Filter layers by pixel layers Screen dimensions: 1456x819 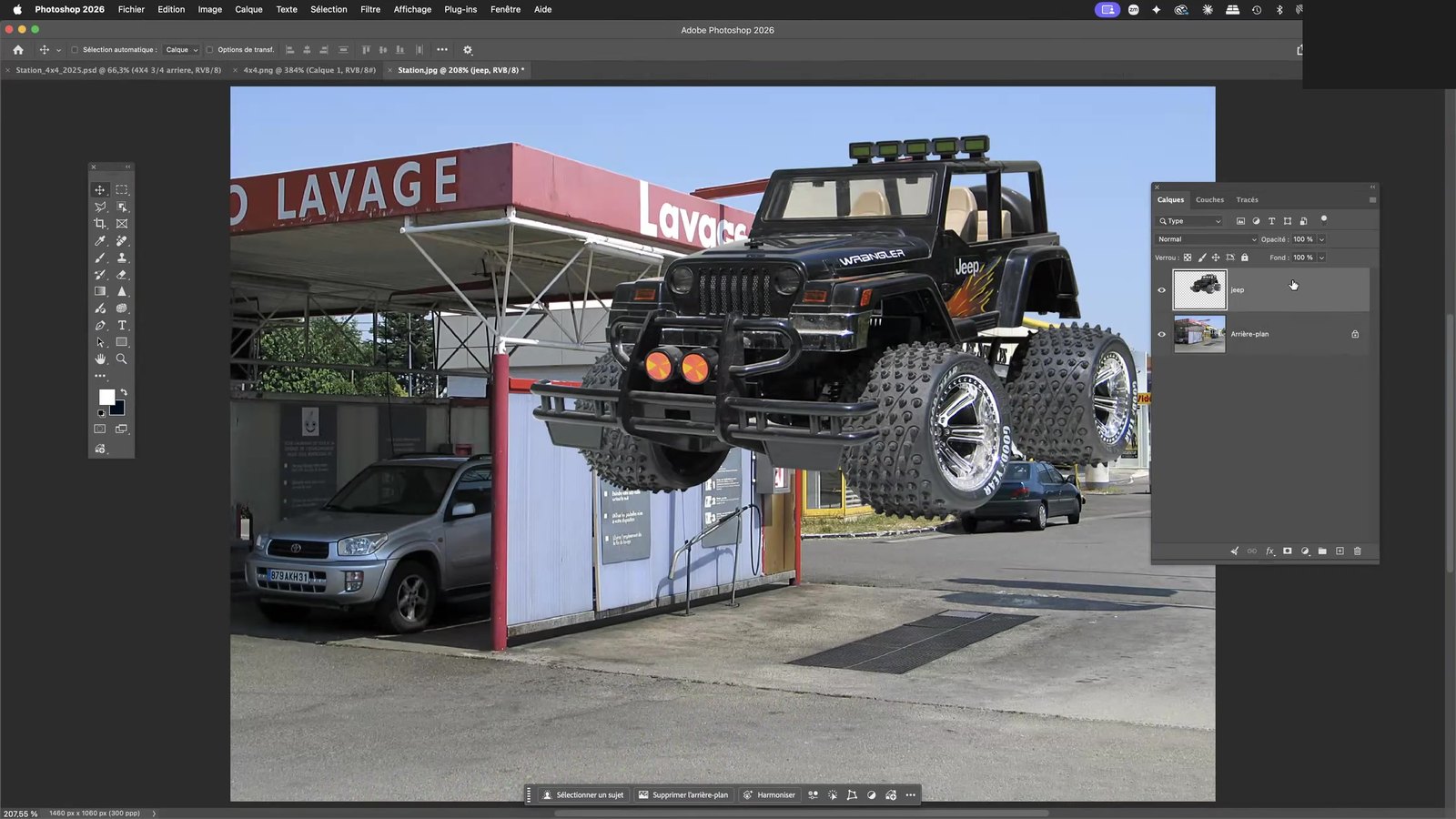pos(1240,221)
